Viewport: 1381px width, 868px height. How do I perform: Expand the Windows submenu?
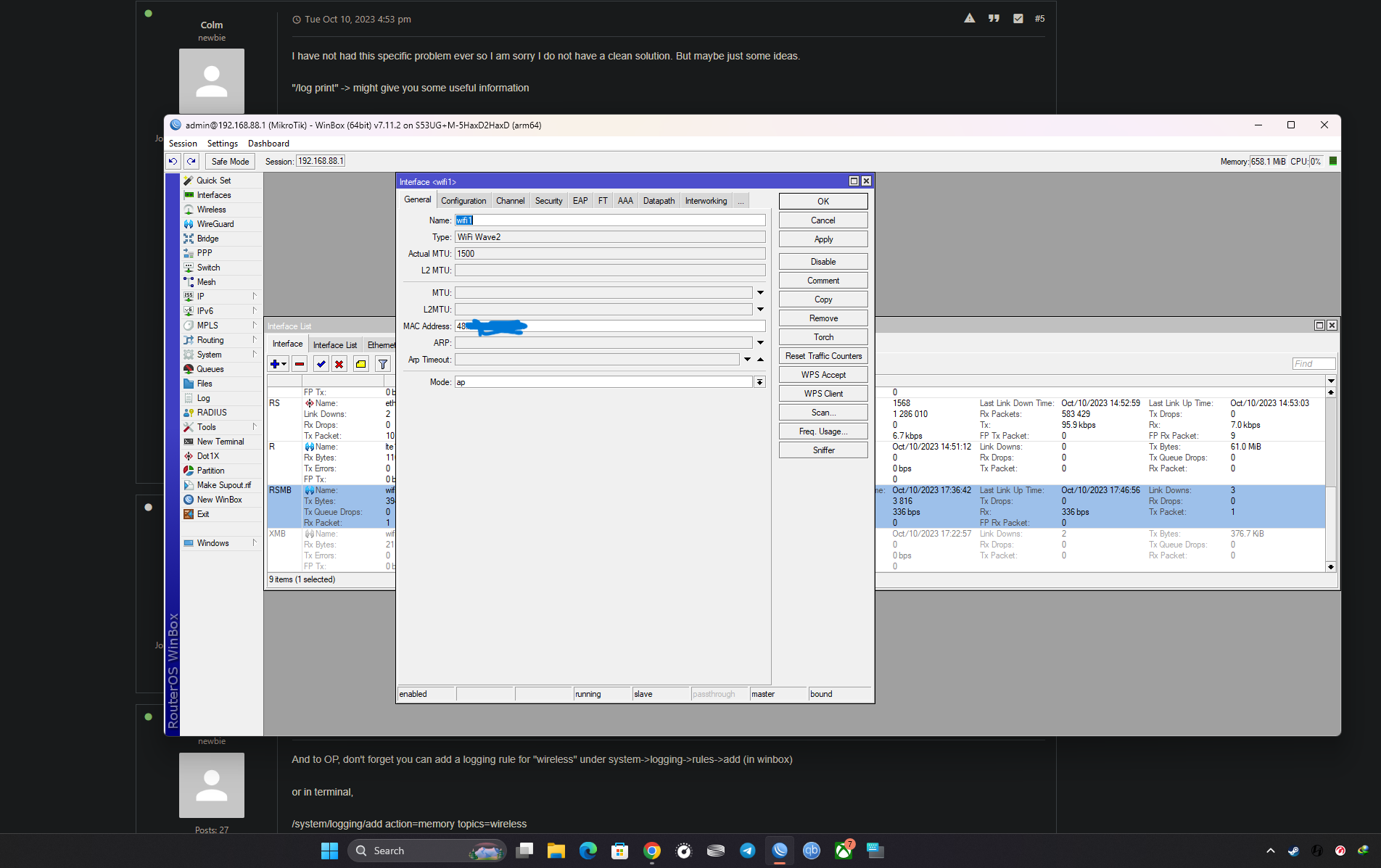tap(255, 542)
